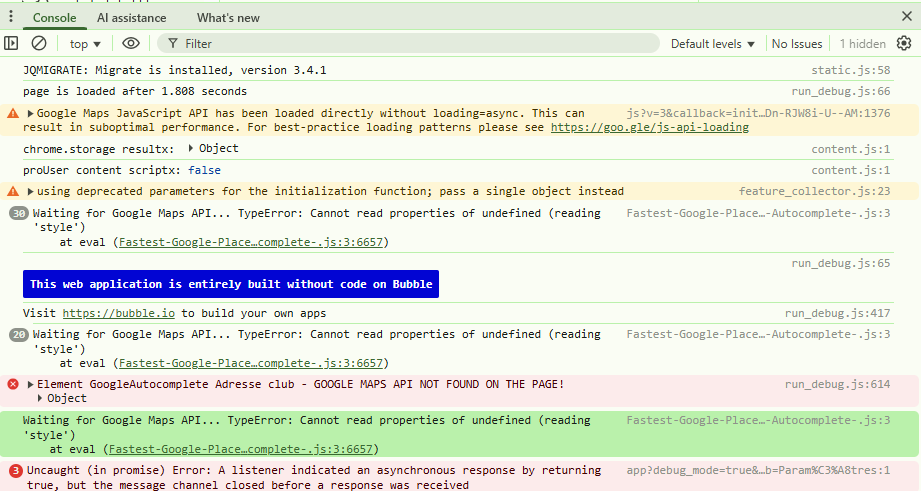Screen dimensions: 921x491
Task: Open the Default levels dropdown
Action: pos(713,44)
